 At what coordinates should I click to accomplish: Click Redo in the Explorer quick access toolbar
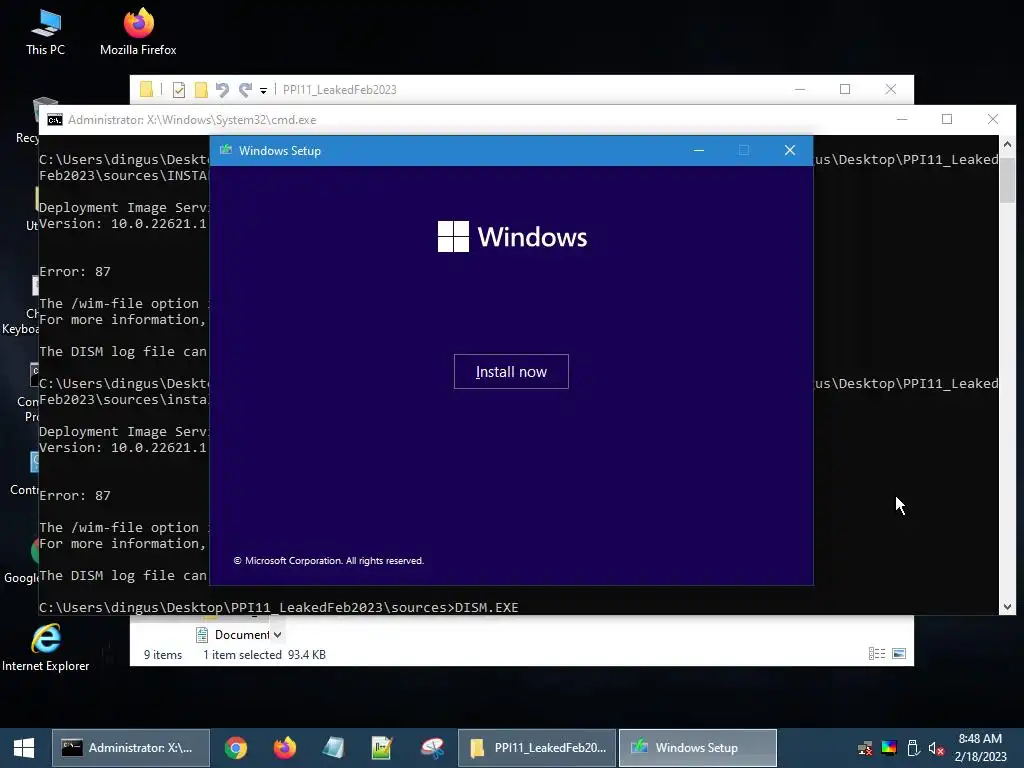(245, 90)
